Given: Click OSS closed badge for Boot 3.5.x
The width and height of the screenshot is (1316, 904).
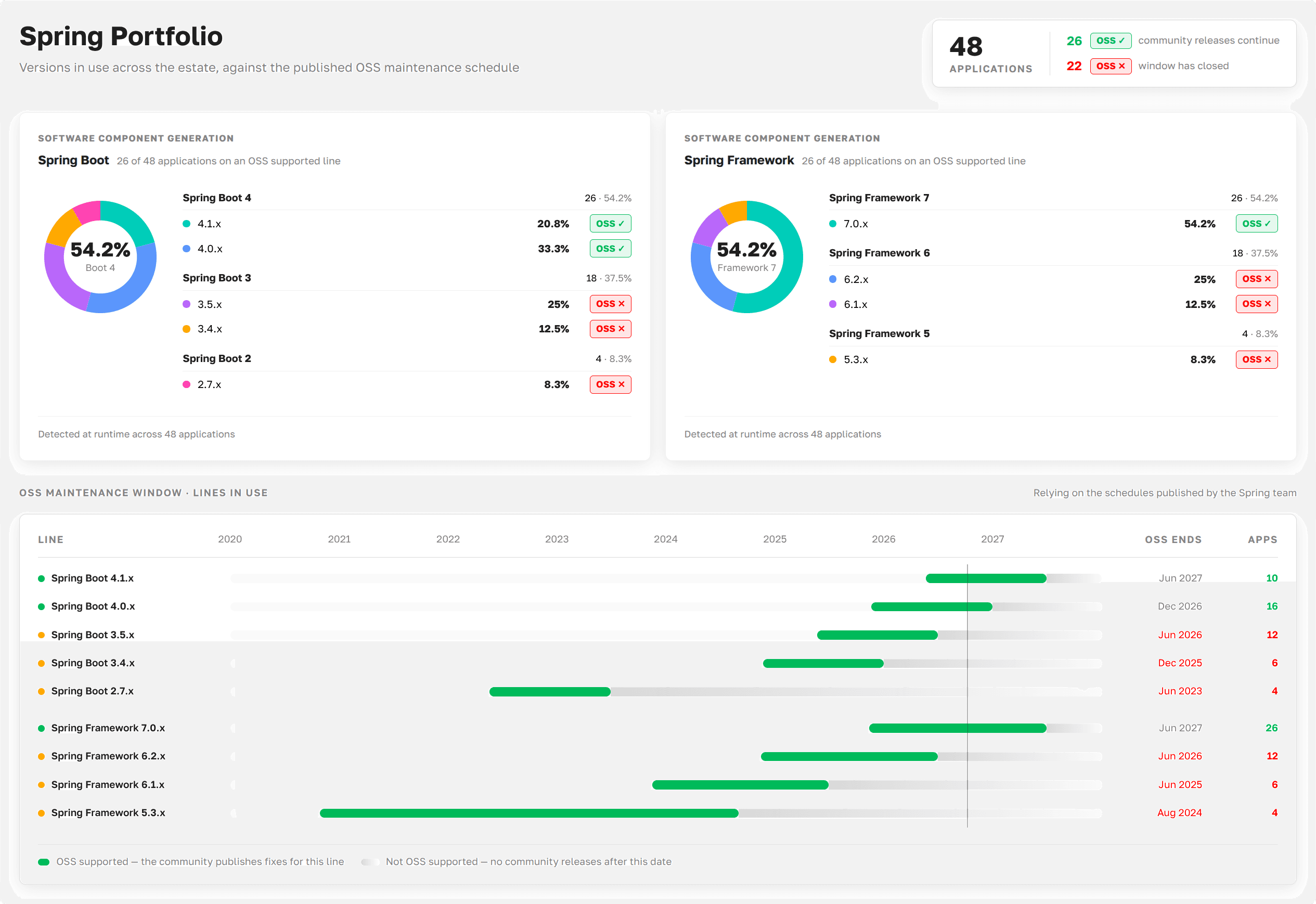Looking at the screenshot, I should pos(610,304).
